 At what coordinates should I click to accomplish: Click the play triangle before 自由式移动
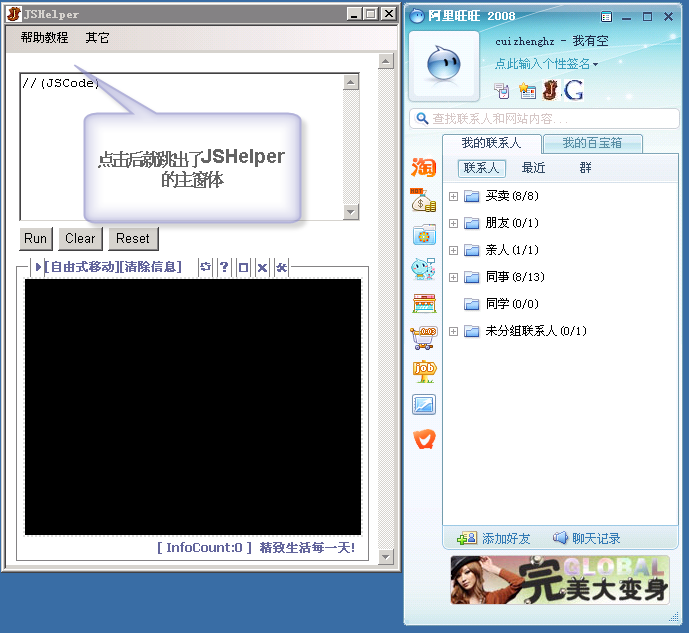38,267
